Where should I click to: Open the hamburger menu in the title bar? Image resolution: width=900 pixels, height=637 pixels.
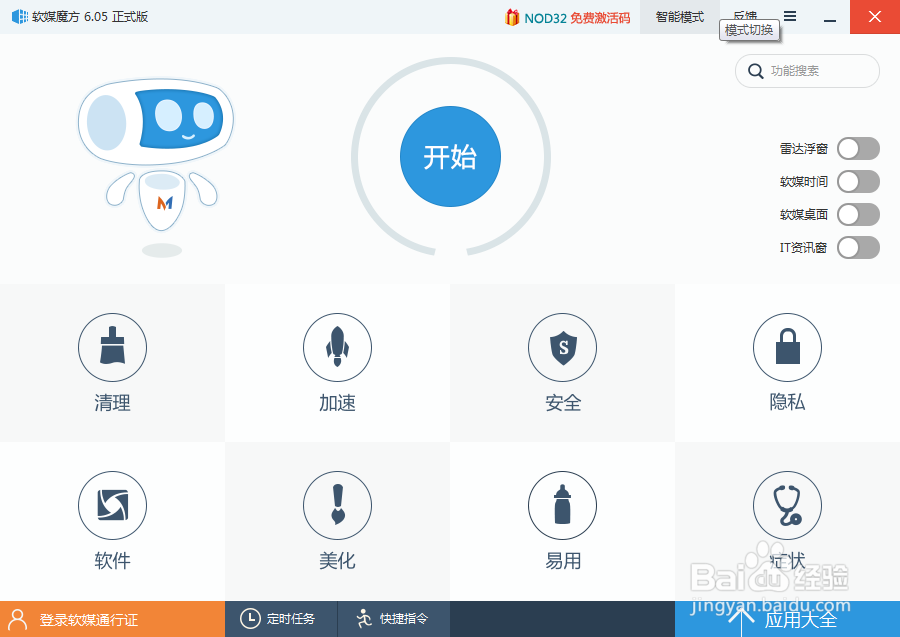click(x=789, y=17)
